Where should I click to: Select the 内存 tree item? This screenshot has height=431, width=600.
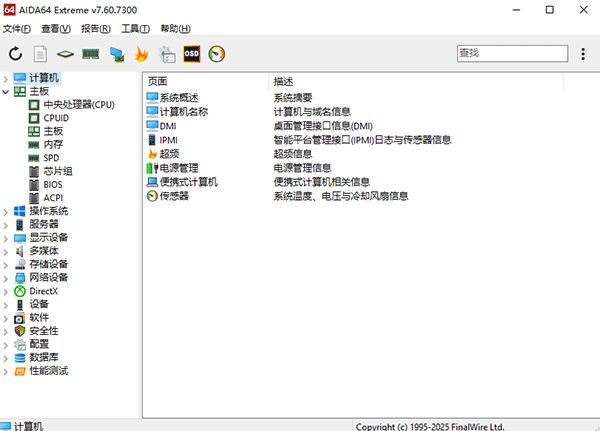click(x=53, y=144)
